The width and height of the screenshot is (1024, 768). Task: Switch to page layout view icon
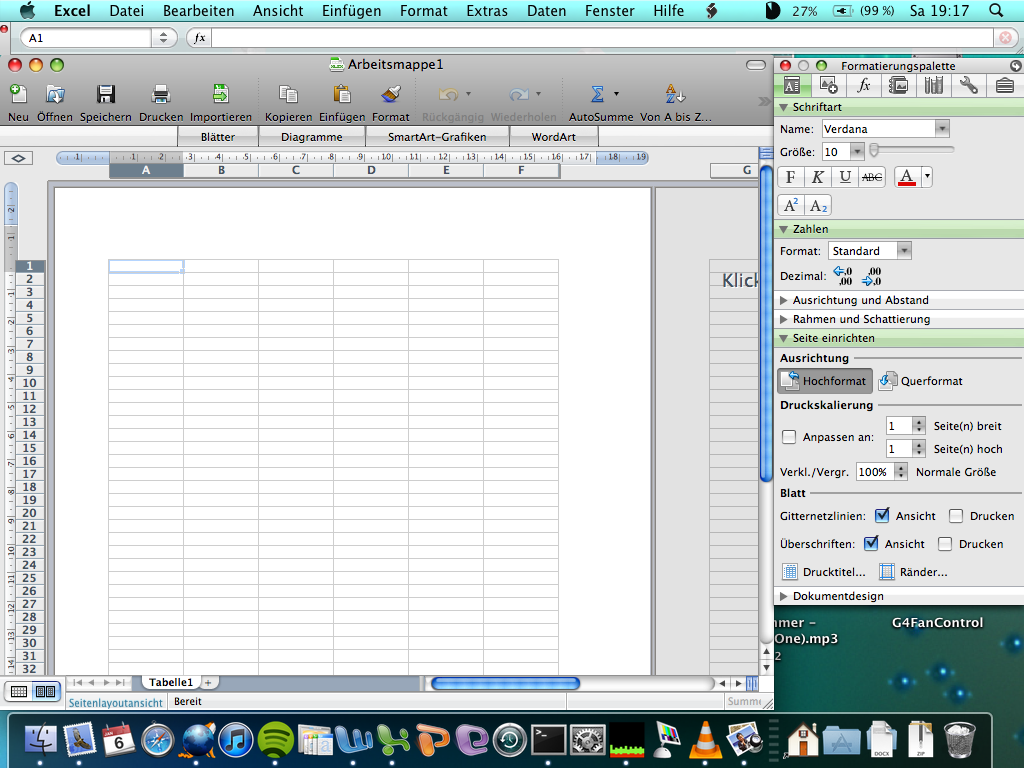click(45, 691)
